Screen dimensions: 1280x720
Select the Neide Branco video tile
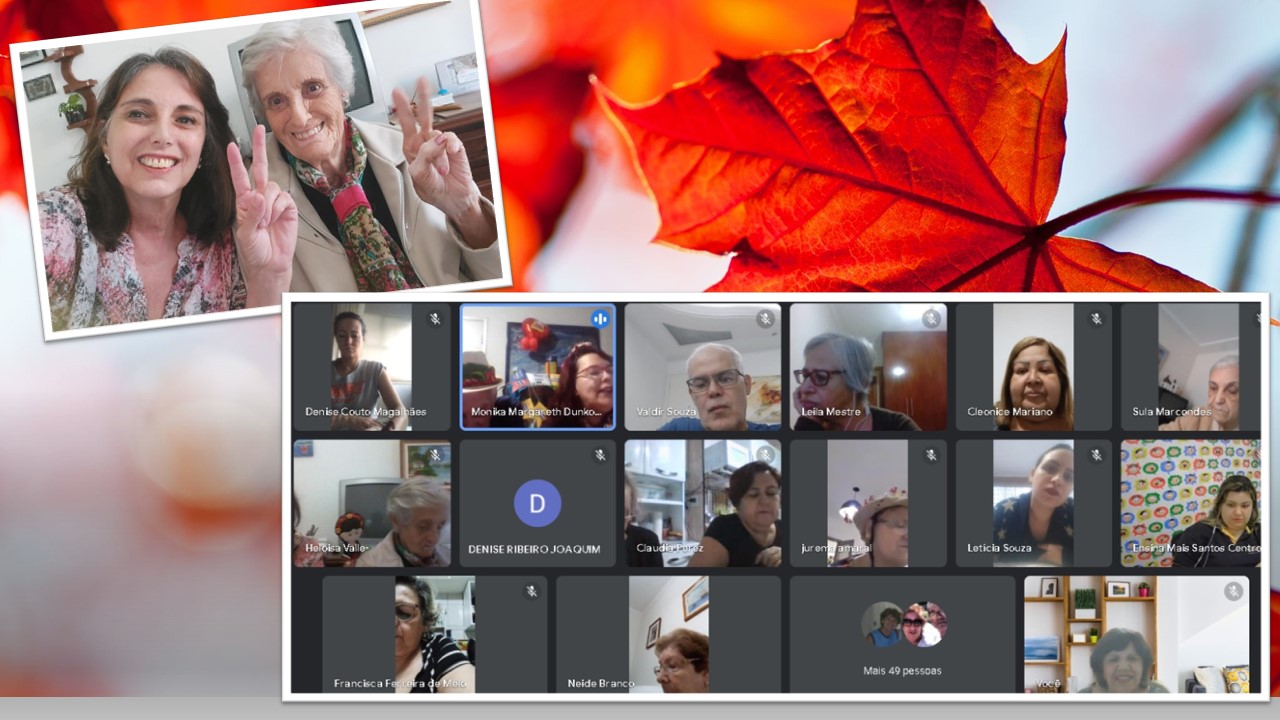[668, 635]
